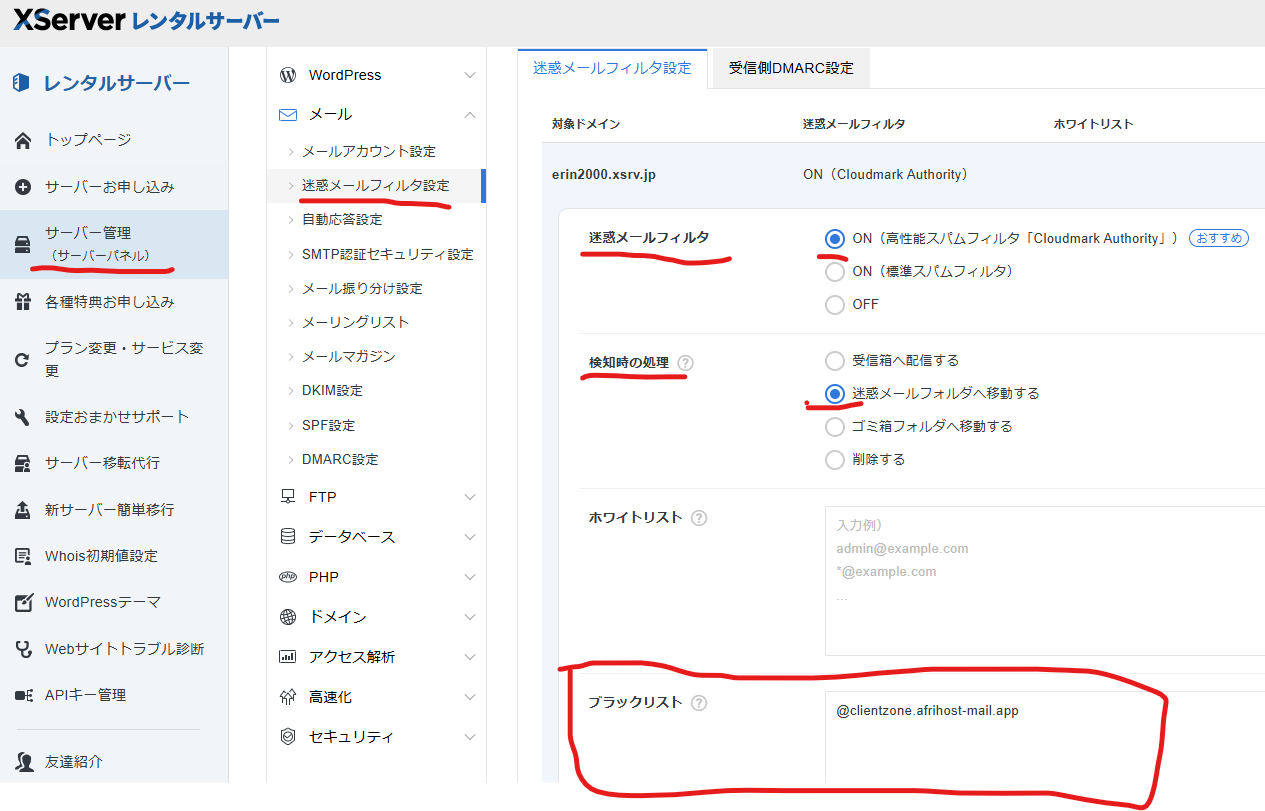This screenshot has width=1265, height=811.
Task: Click the WordPress logo icon in menu
Action: tap(288, 75)
